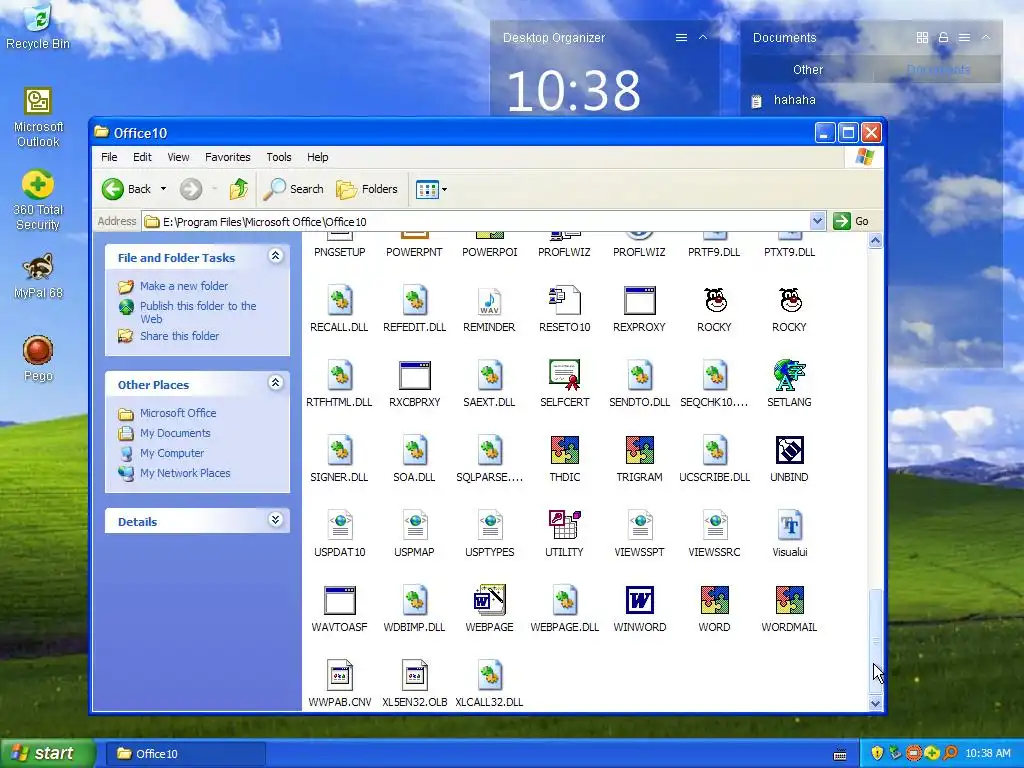
Task: Select the REFEDIT.DLL file icon
Action: tap(414, 301)
